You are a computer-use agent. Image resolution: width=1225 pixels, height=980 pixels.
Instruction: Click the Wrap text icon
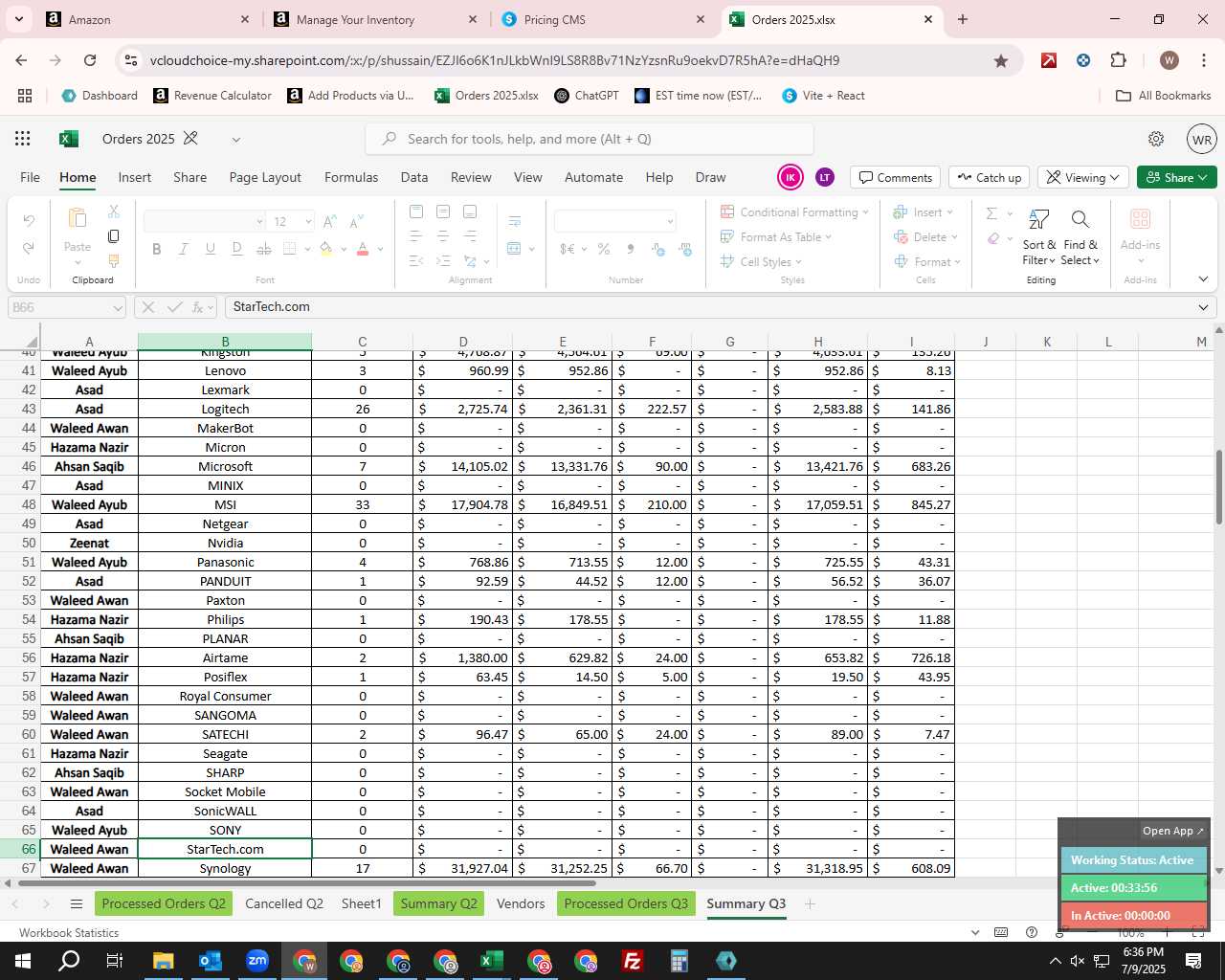coord(514,222)
